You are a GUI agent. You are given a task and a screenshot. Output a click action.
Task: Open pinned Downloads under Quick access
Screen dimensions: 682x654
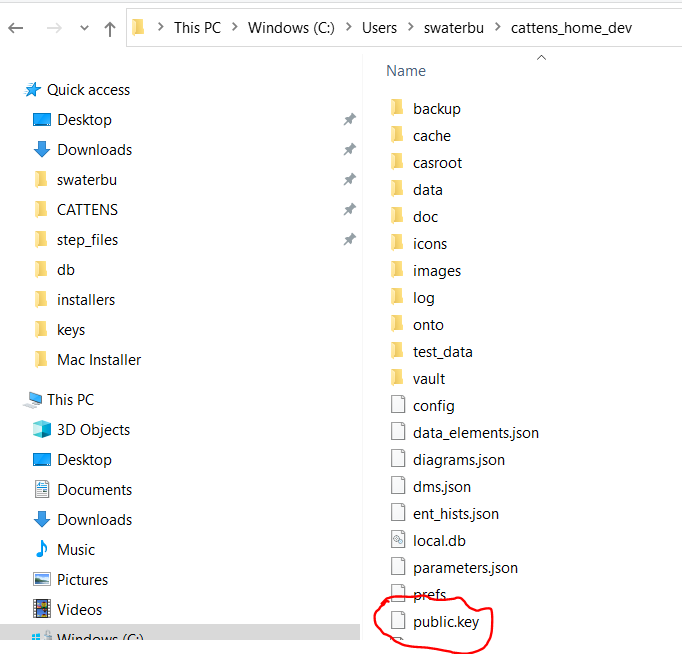tap(94, 150)
